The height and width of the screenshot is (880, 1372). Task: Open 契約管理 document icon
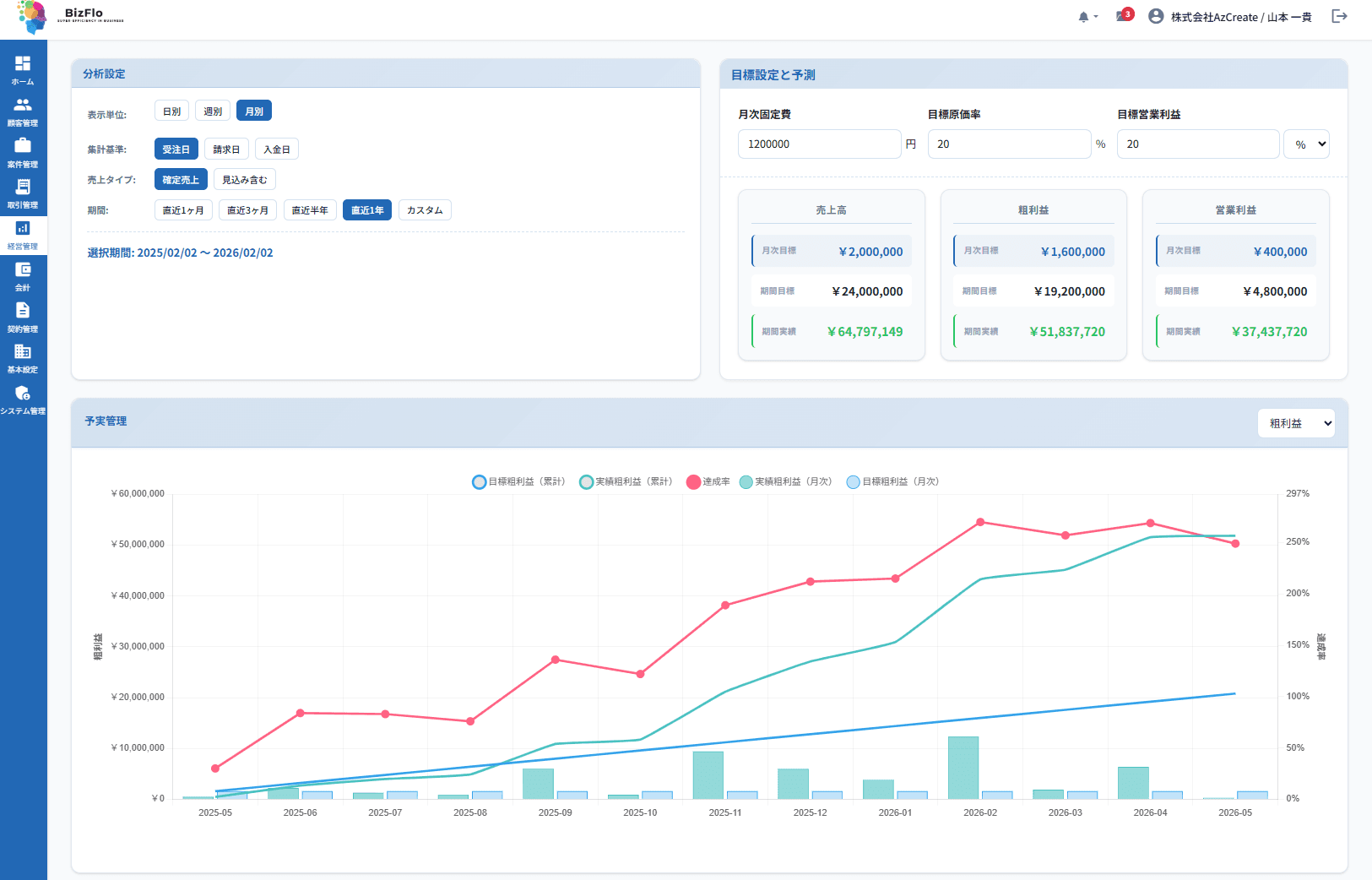[x=23, y=310]
